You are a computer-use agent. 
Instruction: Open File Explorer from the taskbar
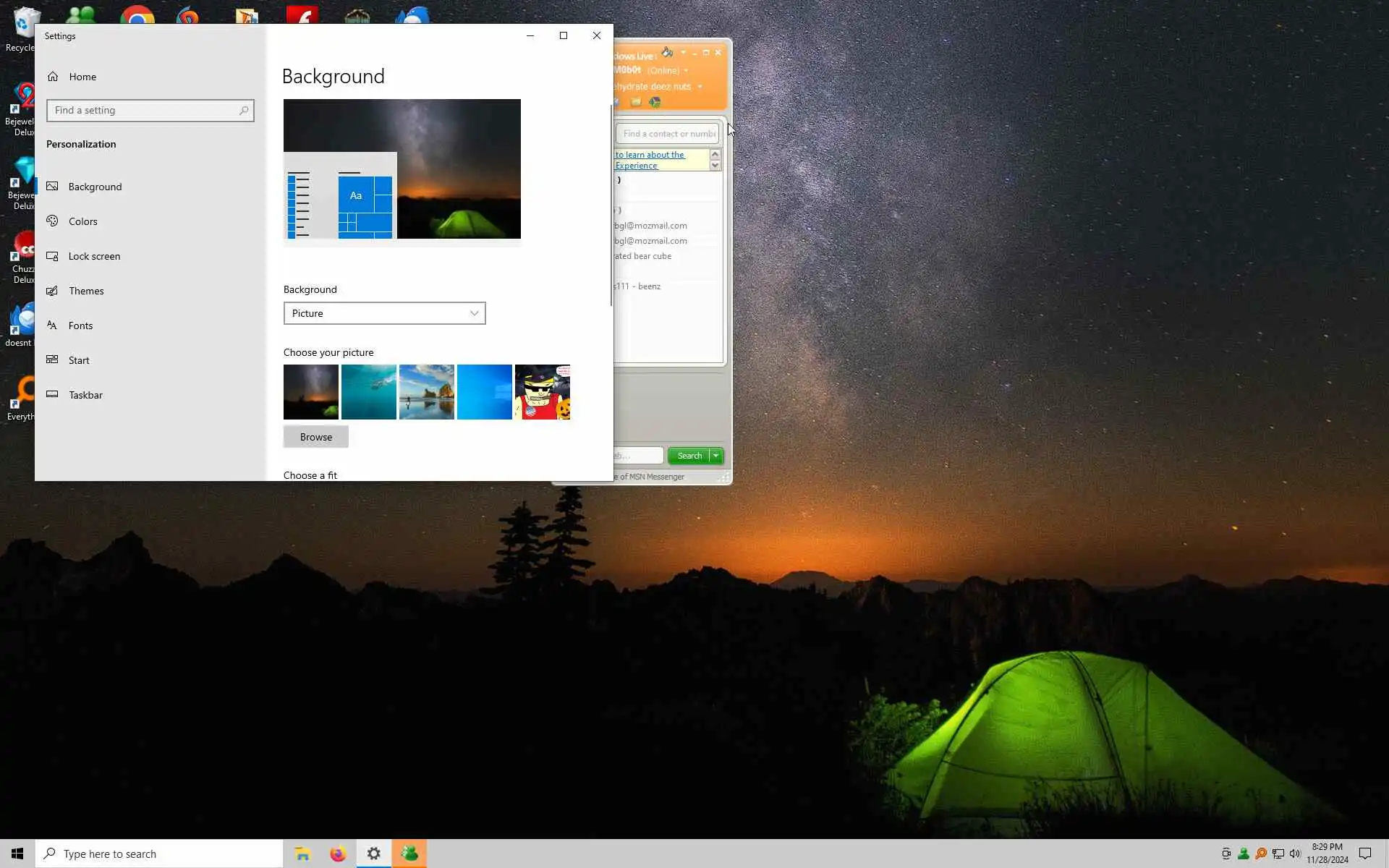302,854
